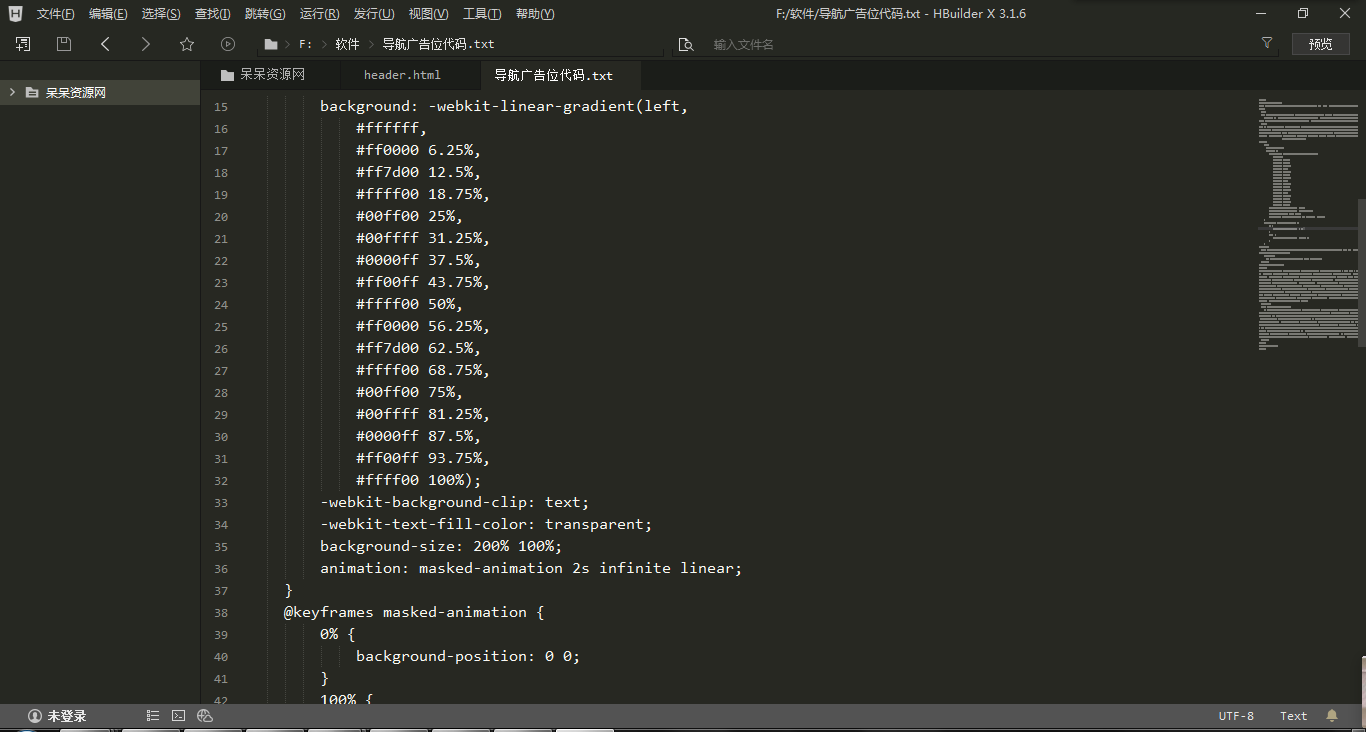Image resolution: width=1366 pixels, height=732 pixels.
Task: Open the 跳转(G) menu
Action: (265, 14)
